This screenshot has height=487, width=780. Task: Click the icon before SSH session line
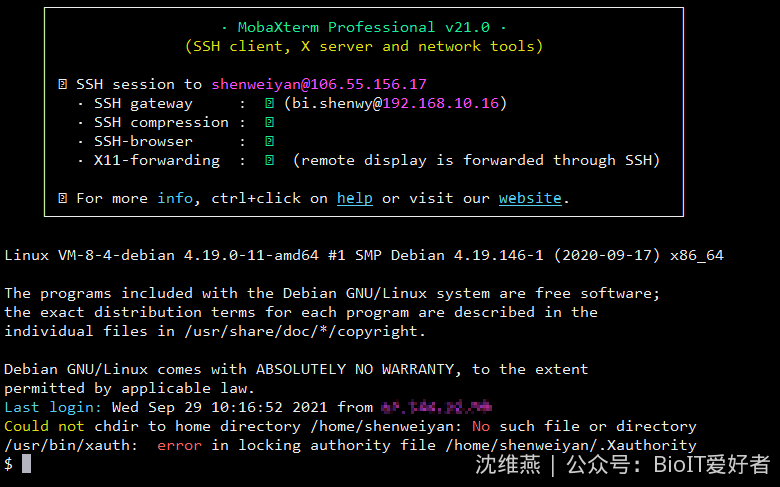[x=62, y=84]
